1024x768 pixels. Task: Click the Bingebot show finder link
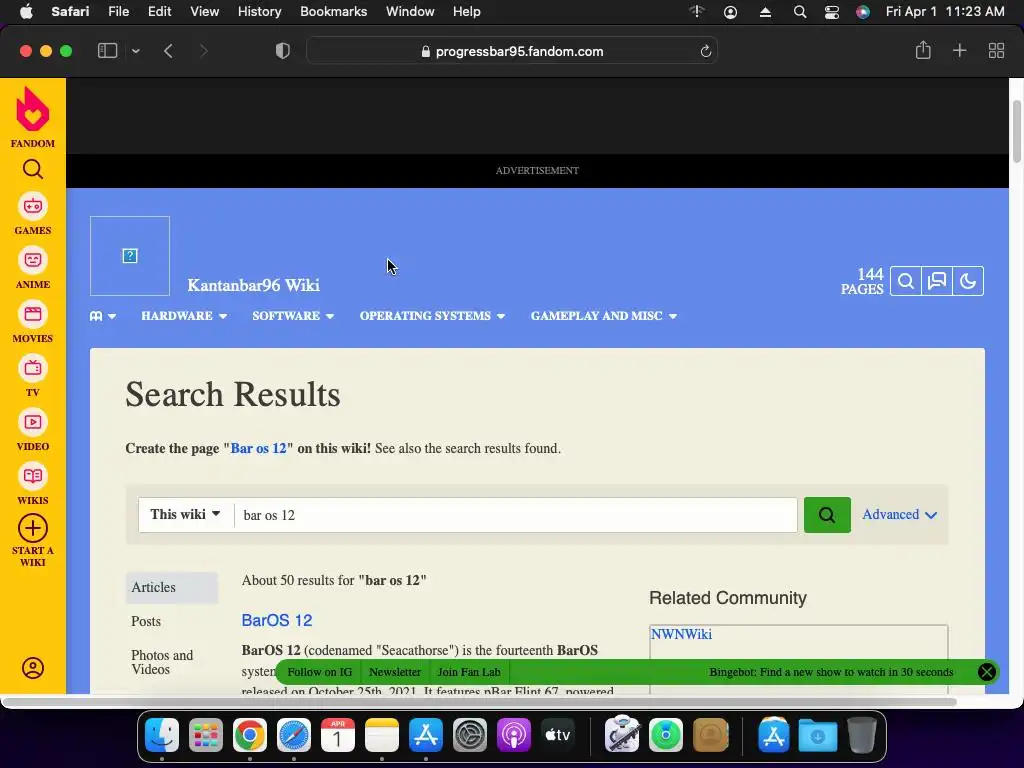[831, 672]
